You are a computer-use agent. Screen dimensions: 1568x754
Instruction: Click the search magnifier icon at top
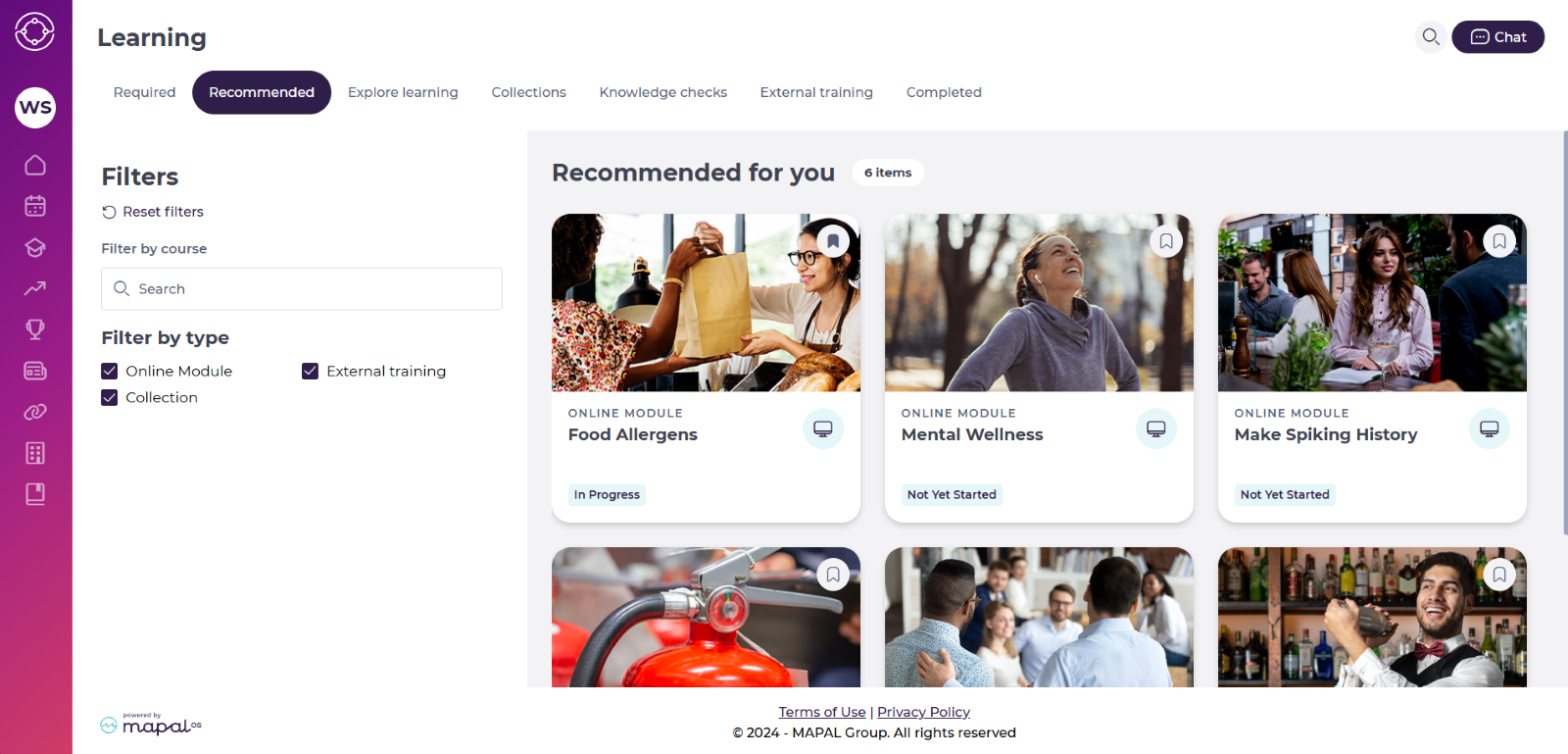(1431, 37)
